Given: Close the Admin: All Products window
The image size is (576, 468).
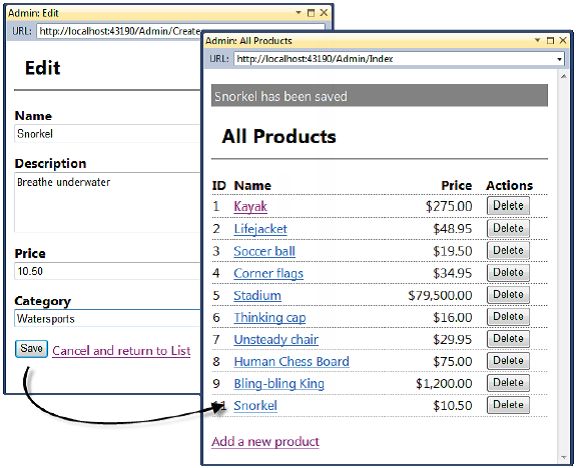Looking at the screenshot, I should (x=563, y=40).
